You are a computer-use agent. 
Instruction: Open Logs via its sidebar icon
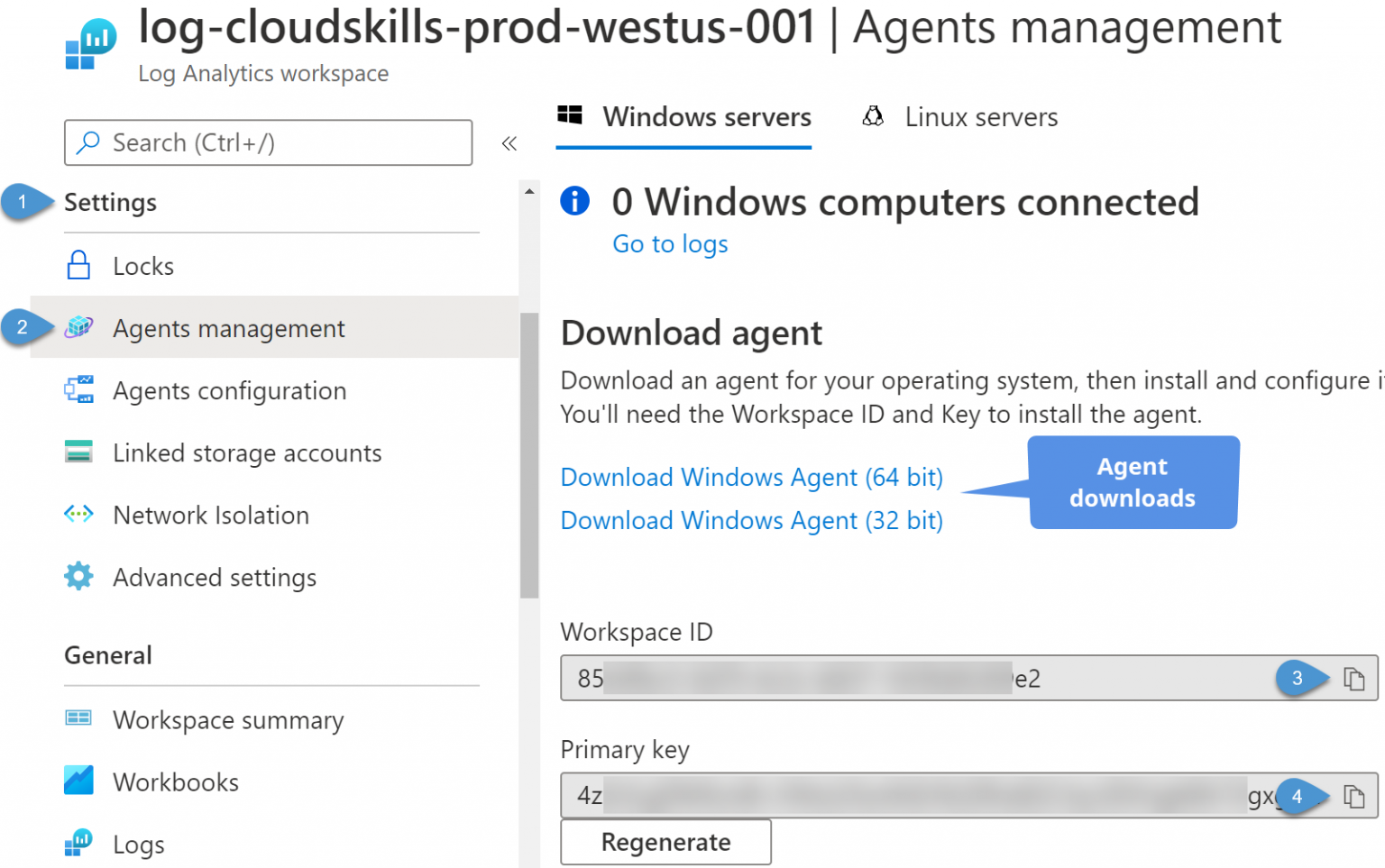click(78, 843)
